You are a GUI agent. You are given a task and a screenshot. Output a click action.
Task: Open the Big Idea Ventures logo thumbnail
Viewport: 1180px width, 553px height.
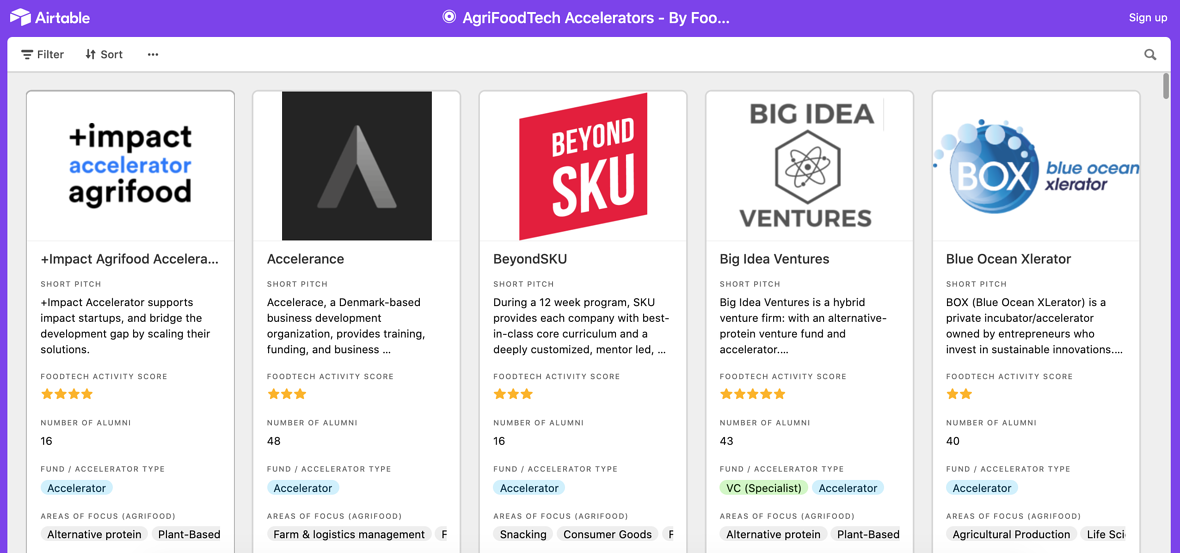point(810,166)
